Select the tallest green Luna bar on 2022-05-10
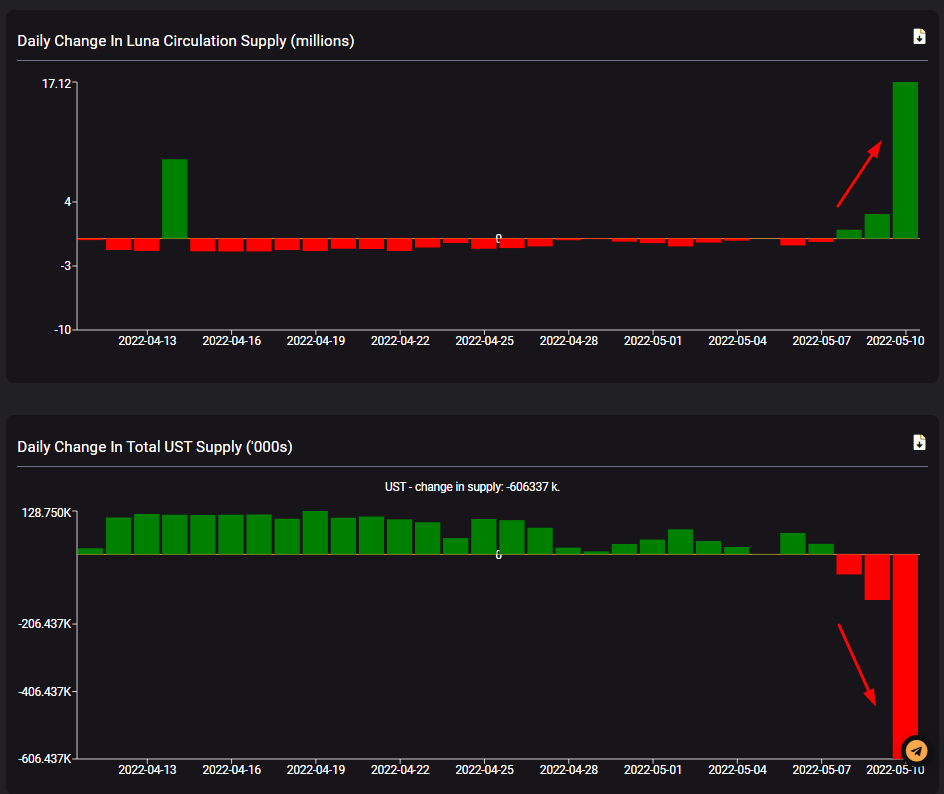Screen dimensions: 944x794 coord(905,160)
